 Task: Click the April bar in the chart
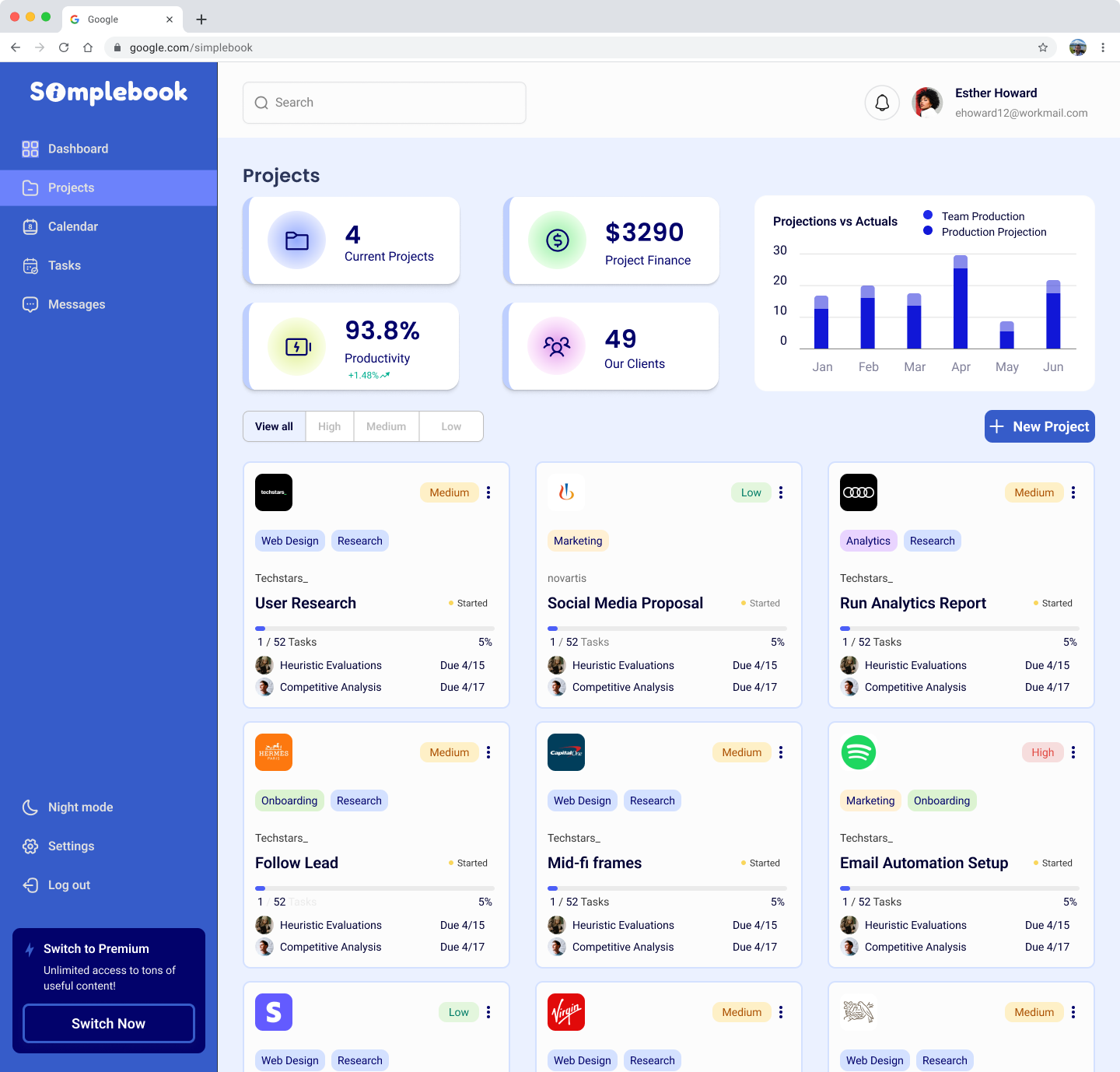click(x=961, y=302)
